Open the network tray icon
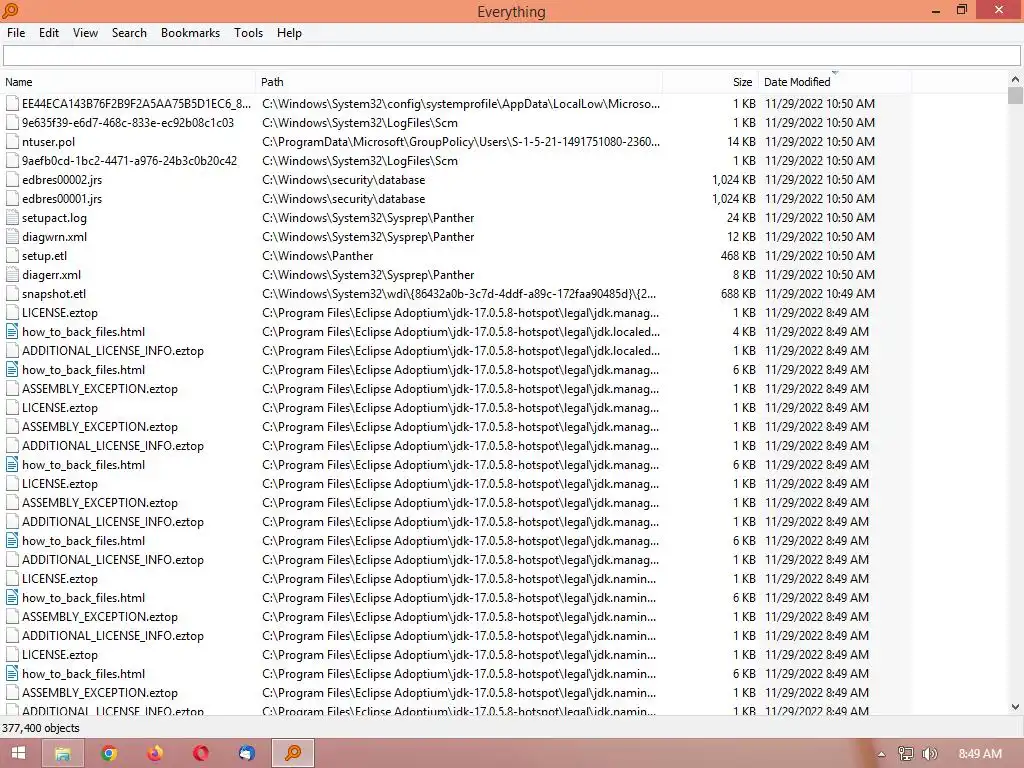 pos(905,754)
